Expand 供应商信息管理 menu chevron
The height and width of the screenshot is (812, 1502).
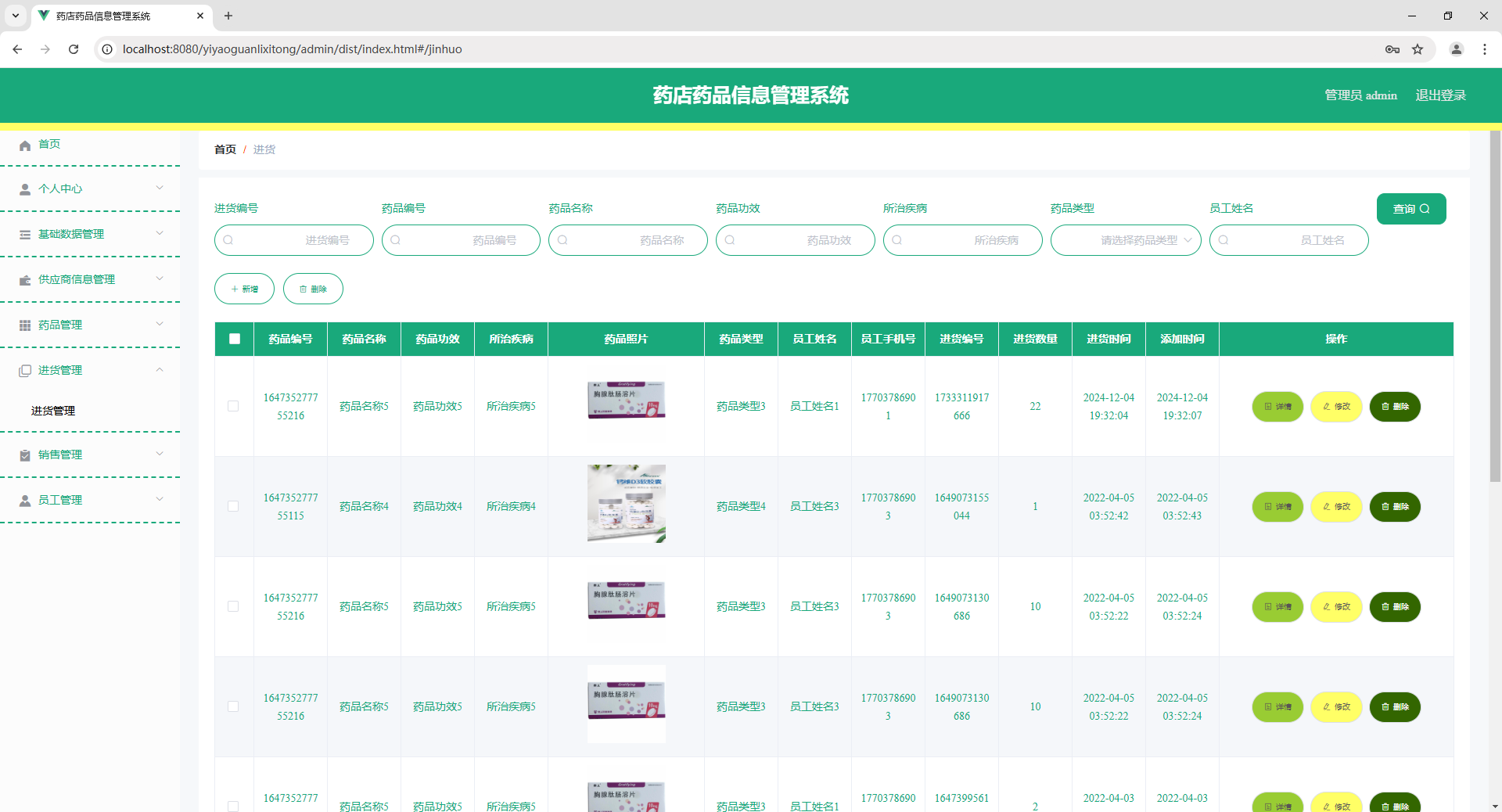[160, 278]
